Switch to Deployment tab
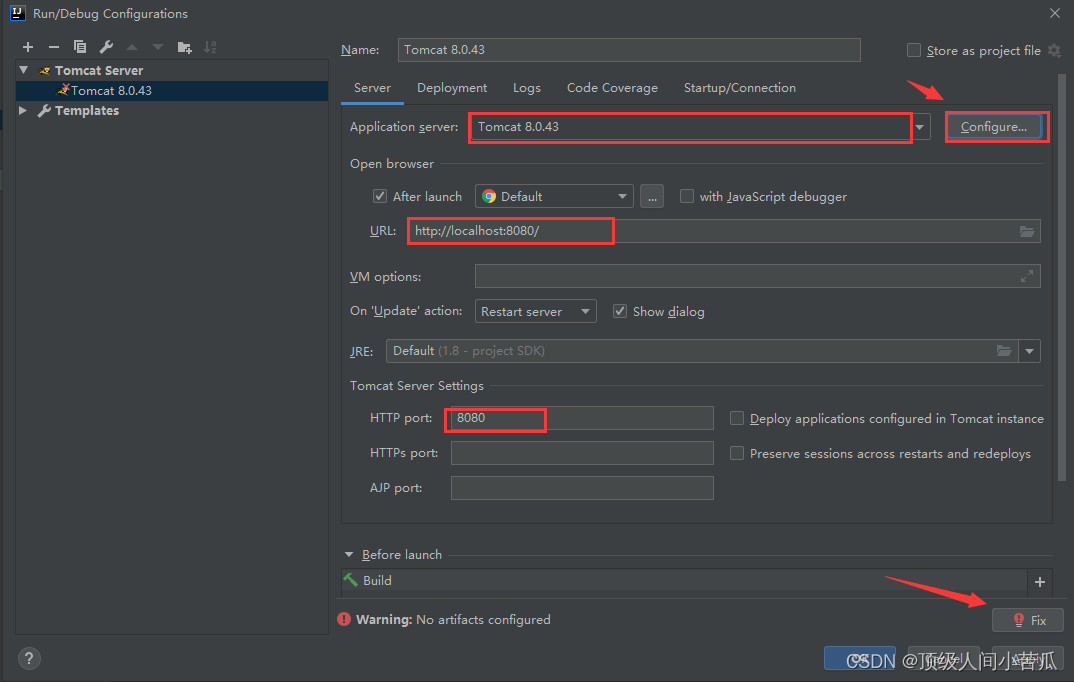 tap(452, 88)
